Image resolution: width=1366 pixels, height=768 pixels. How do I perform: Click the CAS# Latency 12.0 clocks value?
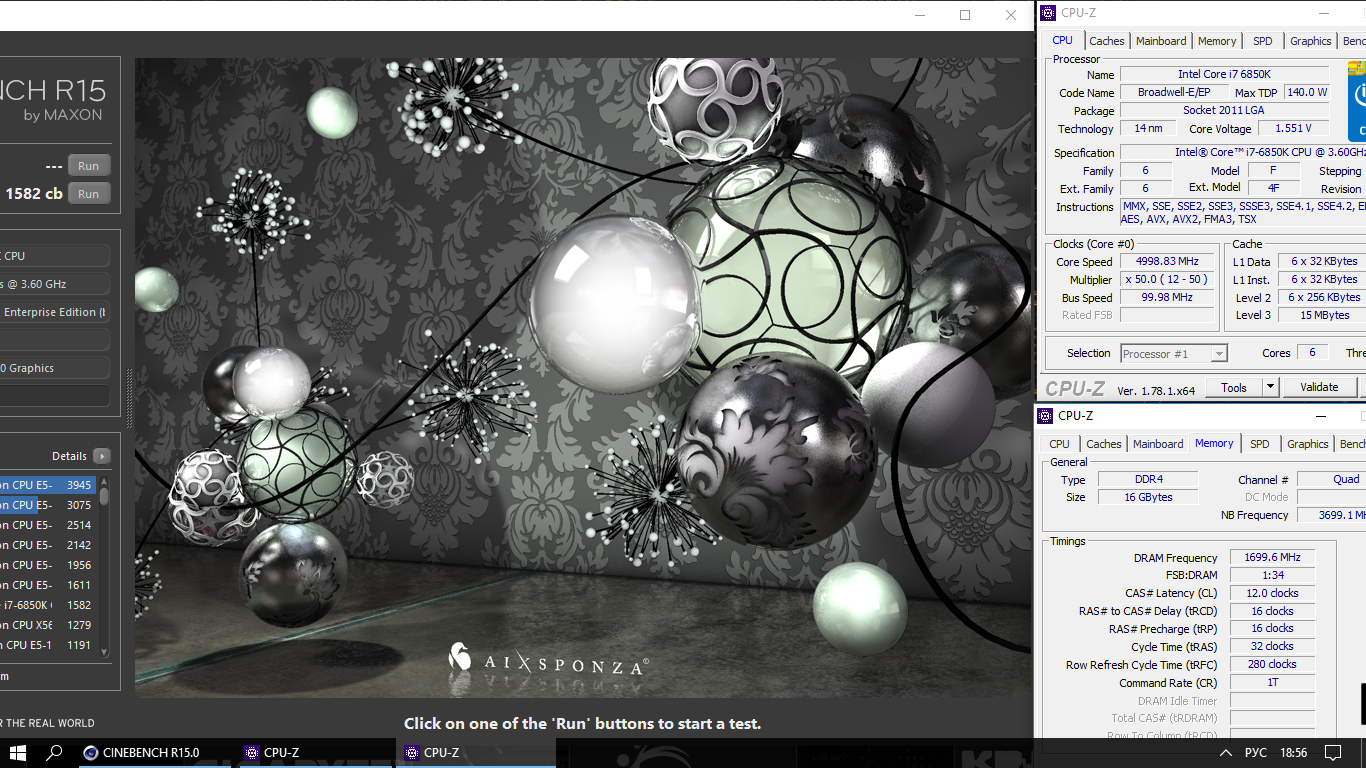click(1272, 593)
